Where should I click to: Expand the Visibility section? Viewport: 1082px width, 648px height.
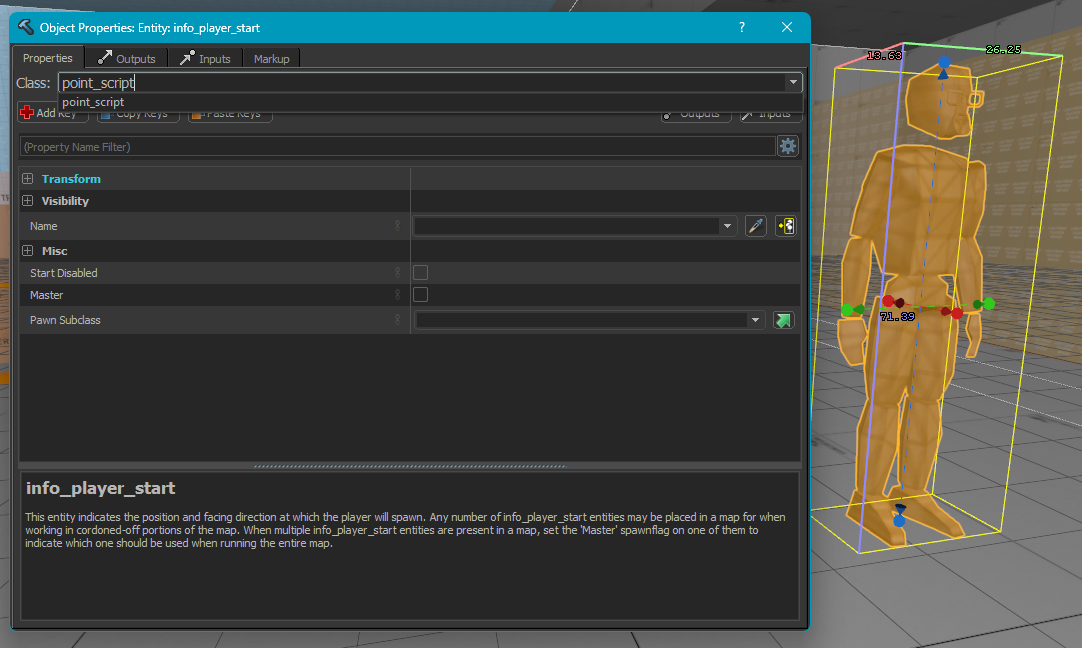coord(27,201)
